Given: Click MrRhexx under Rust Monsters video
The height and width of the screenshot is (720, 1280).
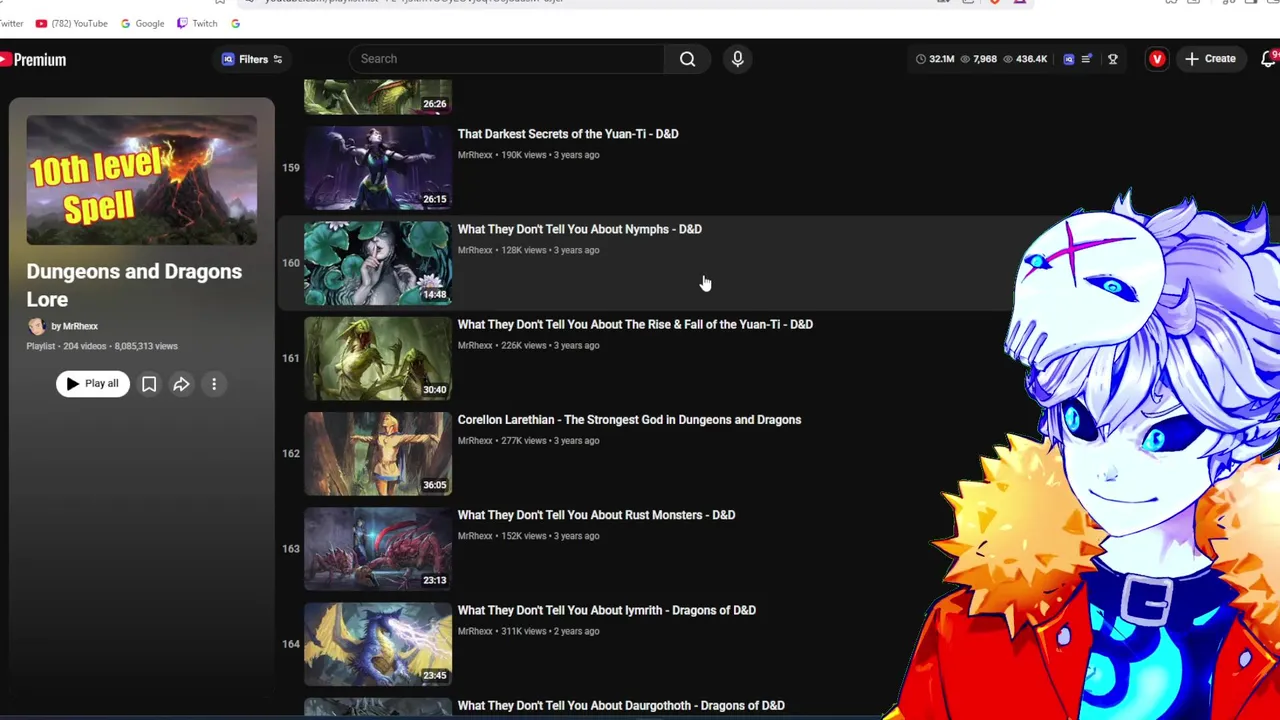Looking at the screenshot, I should [x=475, y=536].
